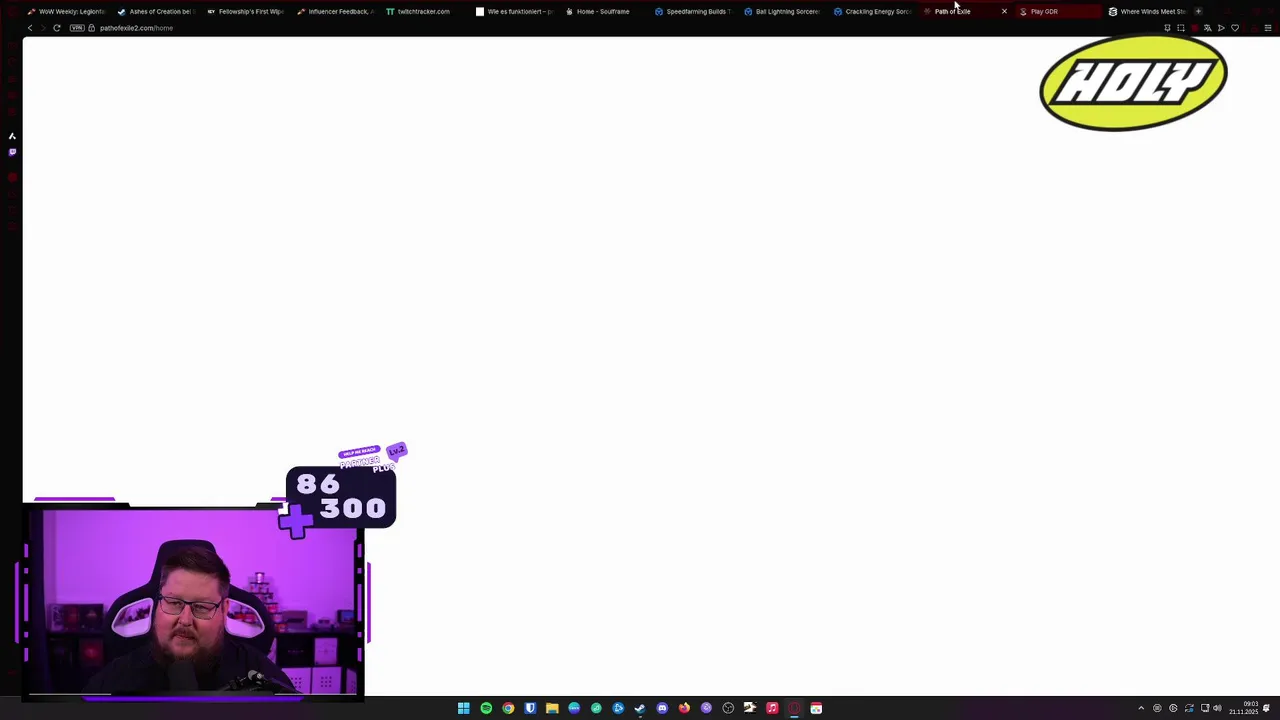Open the network icon in the tray
This screenshot has height=720, width=1280.
(x=1205, y=708)
